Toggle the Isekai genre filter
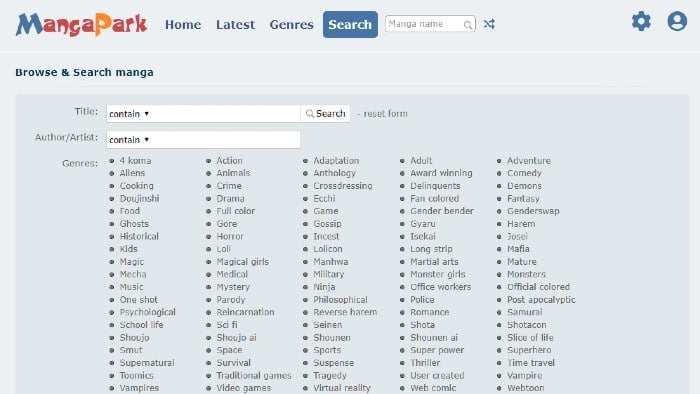700x394 pixels. click(423, 236)
